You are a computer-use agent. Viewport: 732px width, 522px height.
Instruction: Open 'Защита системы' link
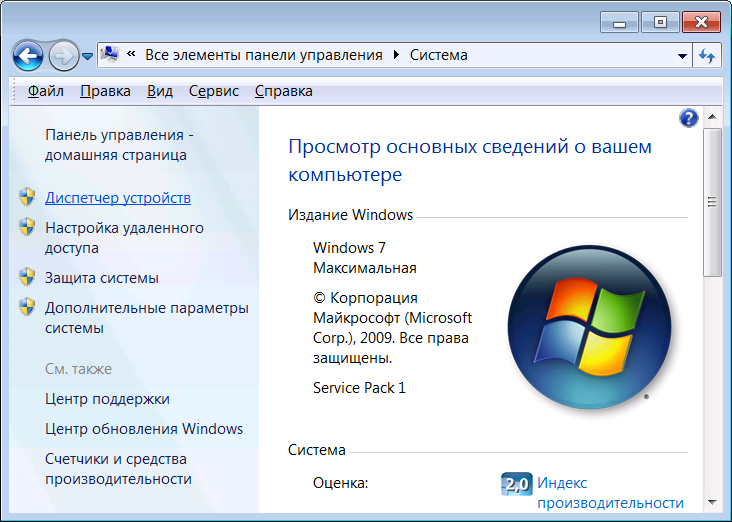tap(102, 278)
